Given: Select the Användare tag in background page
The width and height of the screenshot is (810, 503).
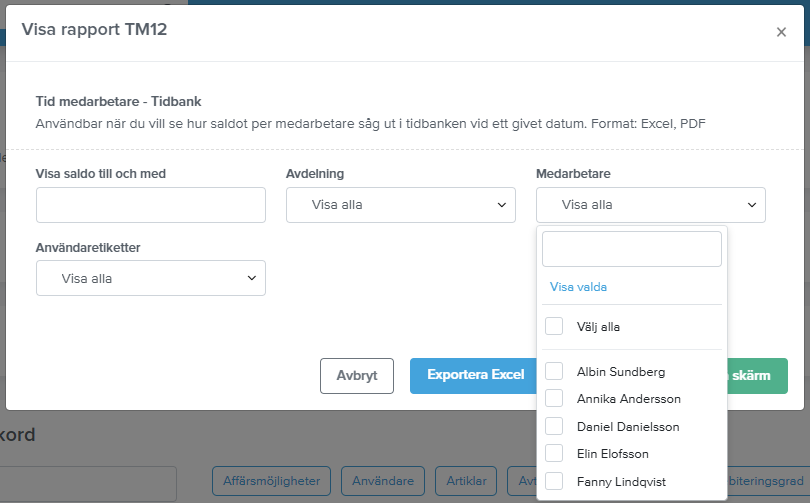Looking at the screenshot, I should click(383, 481).
